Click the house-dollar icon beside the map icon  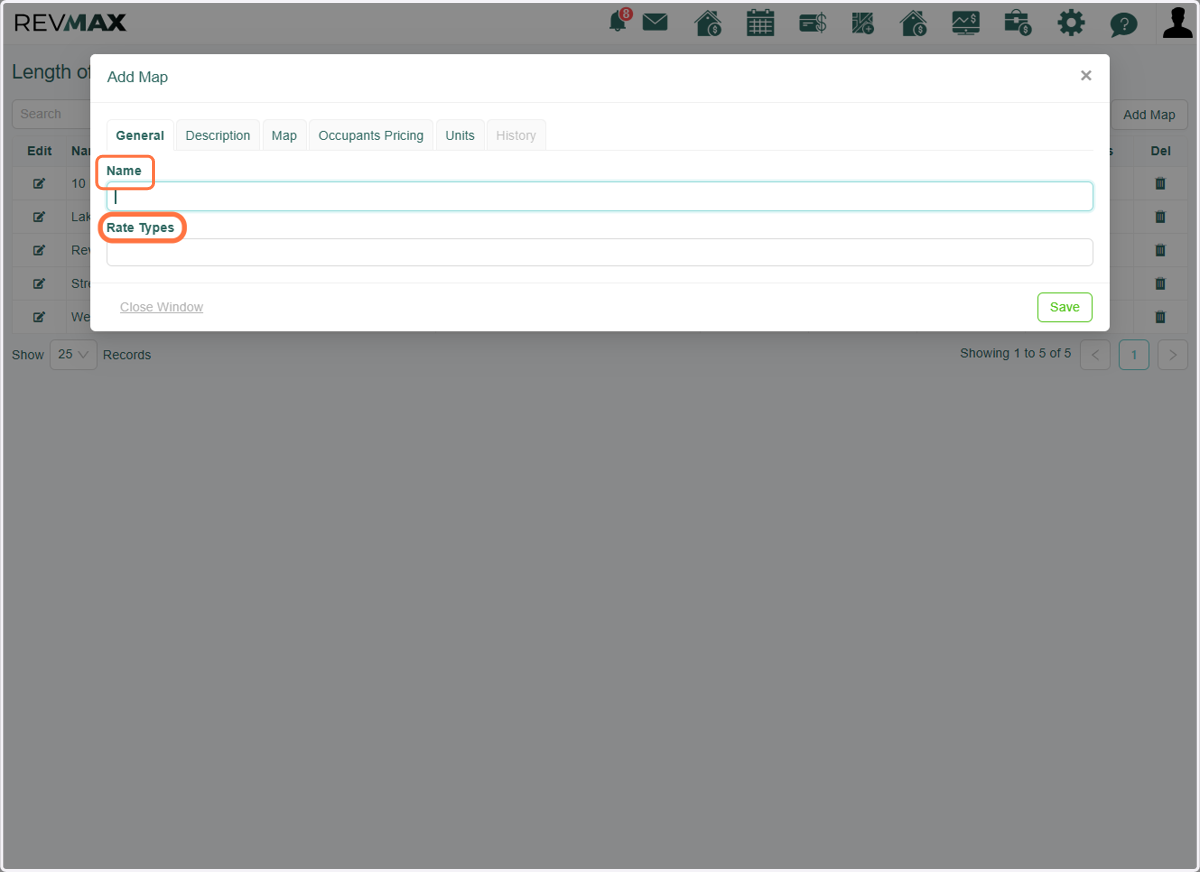pyautogui.click(x=913, y=22)
